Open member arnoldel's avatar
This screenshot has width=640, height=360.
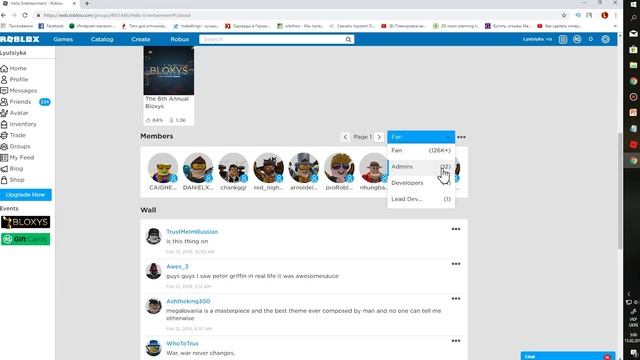pos(304,167)
